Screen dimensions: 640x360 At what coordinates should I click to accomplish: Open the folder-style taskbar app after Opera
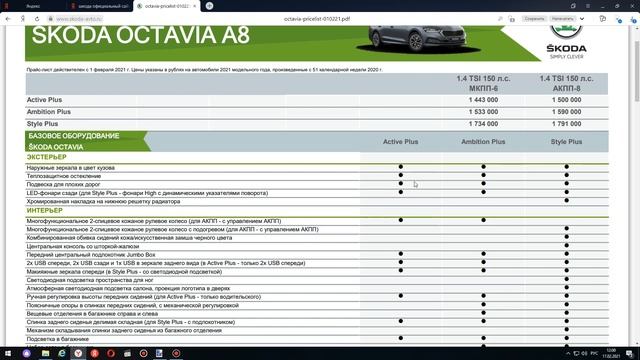pos(127,353)
